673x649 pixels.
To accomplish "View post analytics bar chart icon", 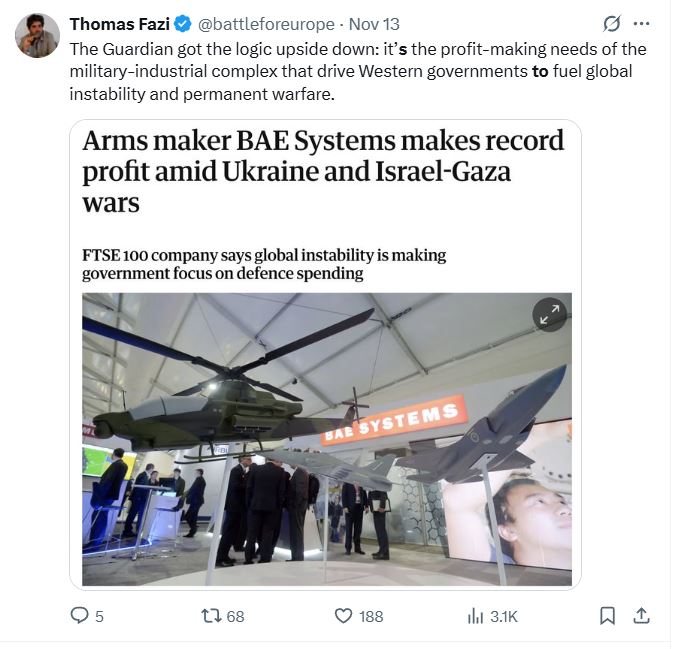I will [x=475, y=616].
